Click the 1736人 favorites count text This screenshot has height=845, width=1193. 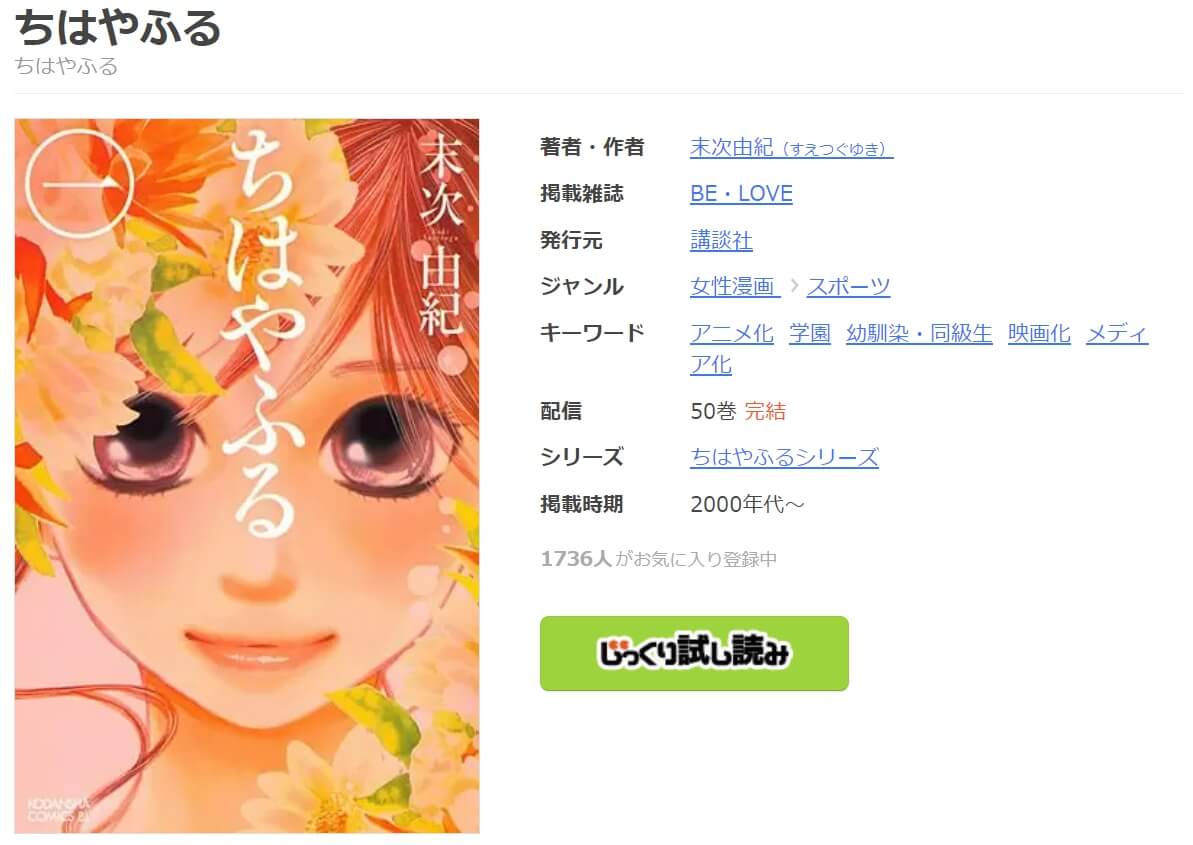click(x=576, y=559)
